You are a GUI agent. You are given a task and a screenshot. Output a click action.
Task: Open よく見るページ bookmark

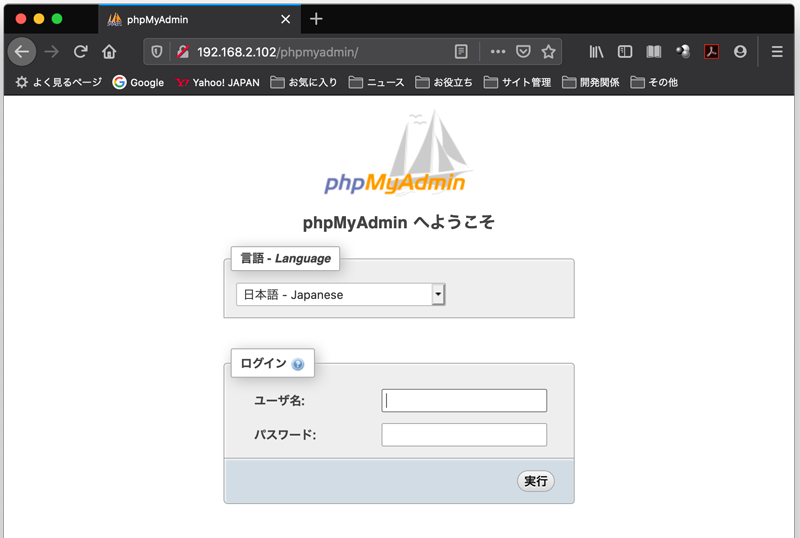click(x=58, y=82)
